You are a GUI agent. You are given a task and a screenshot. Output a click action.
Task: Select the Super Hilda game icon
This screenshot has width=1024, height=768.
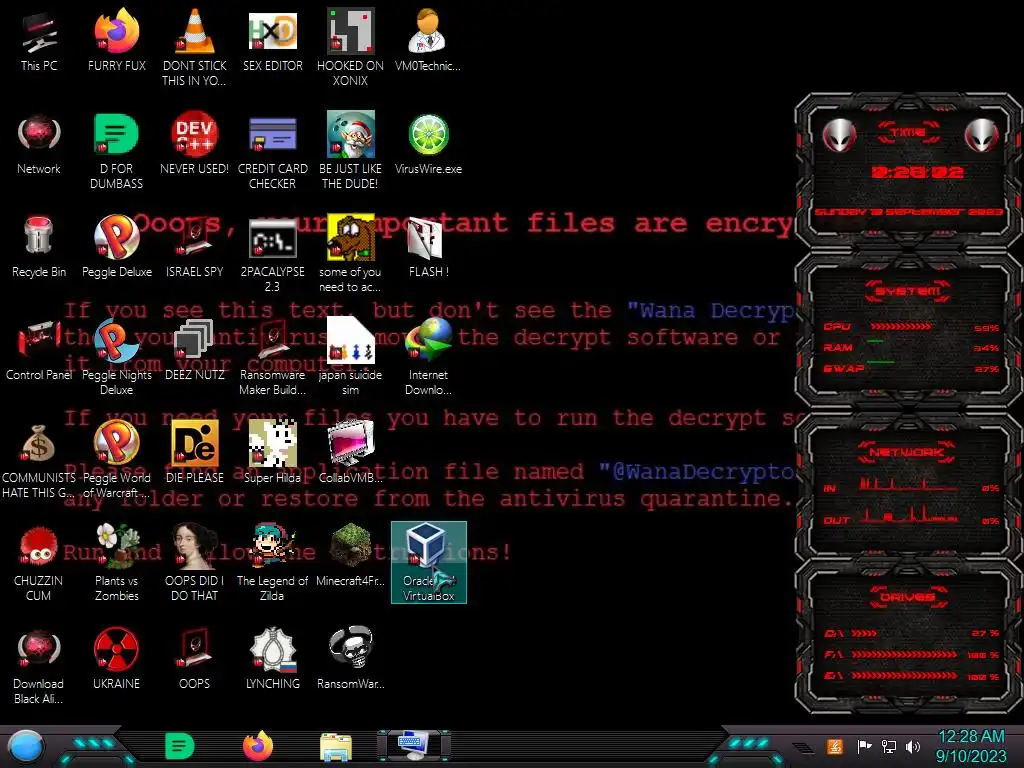tap(272, 453)
